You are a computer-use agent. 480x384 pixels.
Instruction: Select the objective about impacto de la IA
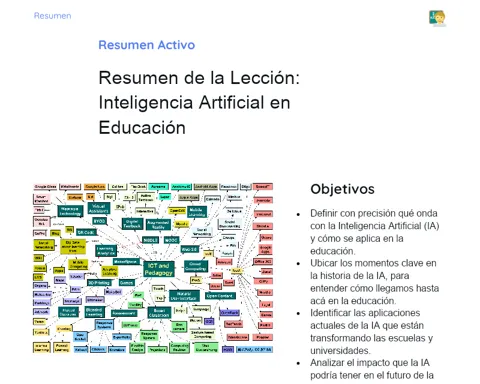371,369
